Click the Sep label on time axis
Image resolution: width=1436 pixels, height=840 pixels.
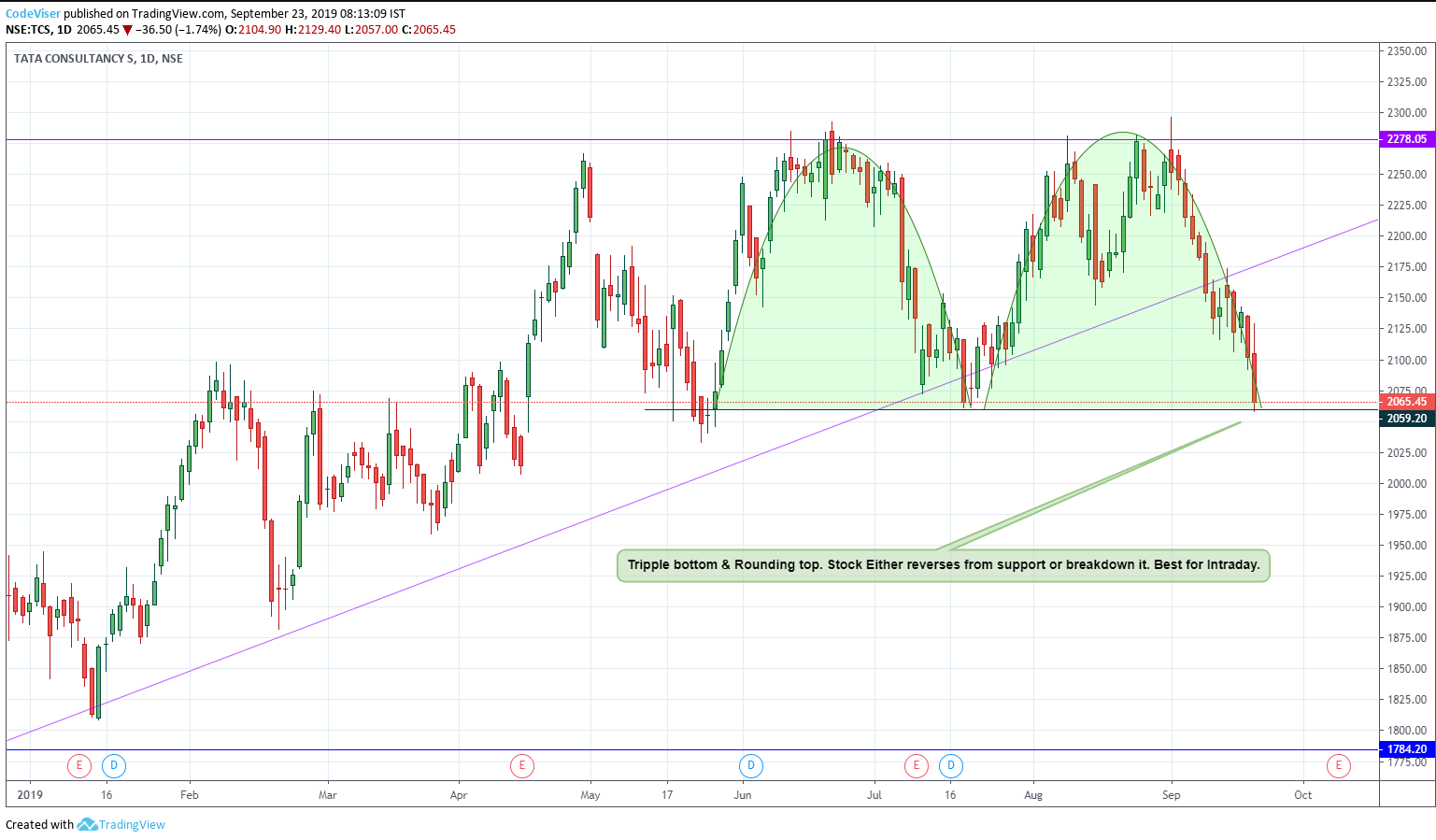click(1171, 795)
